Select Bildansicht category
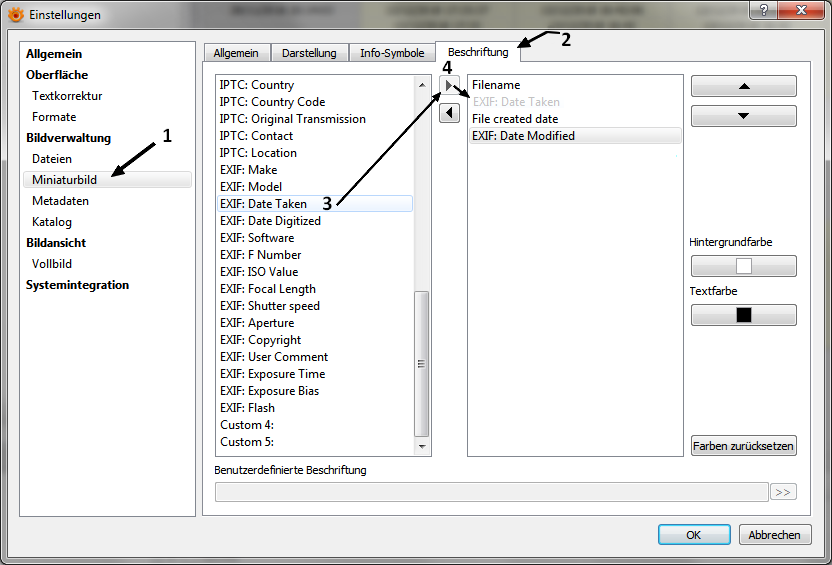 pyautogui.click(x=56, y=243)
